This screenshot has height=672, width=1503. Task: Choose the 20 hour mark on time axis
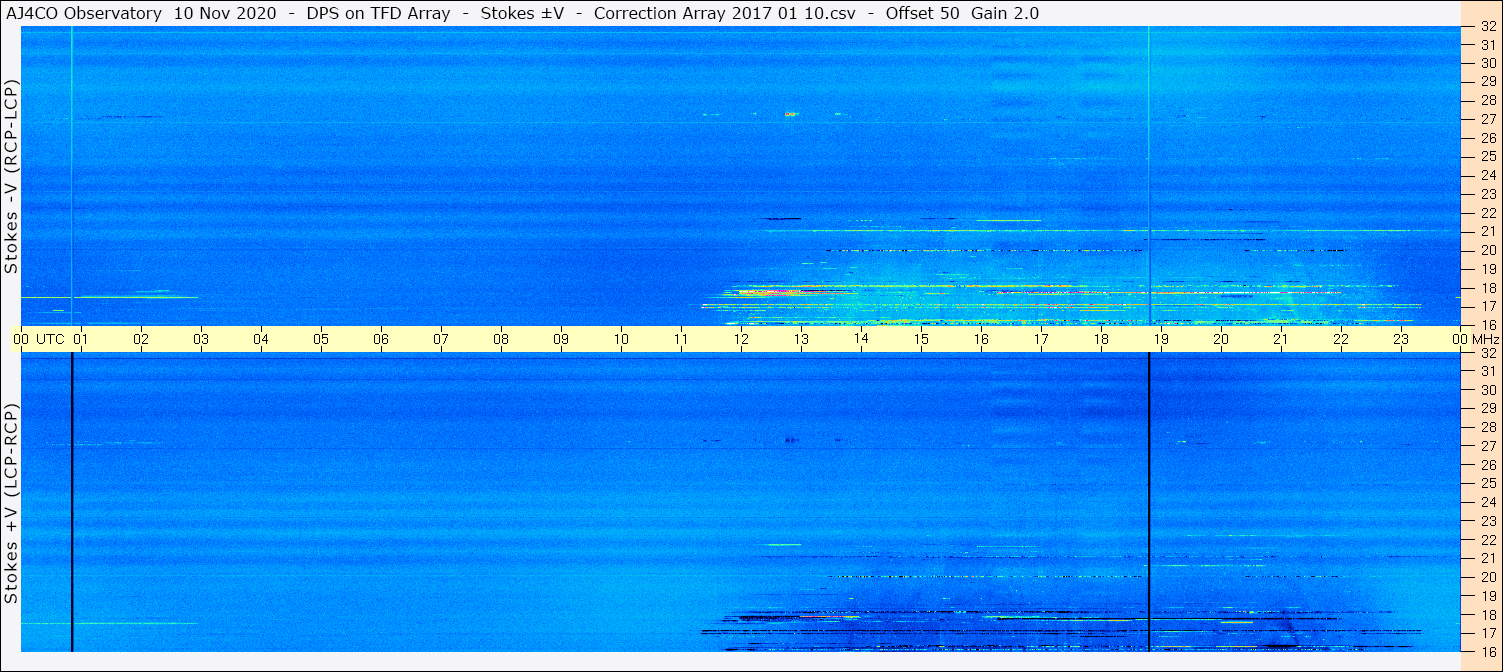[1221, 339]
